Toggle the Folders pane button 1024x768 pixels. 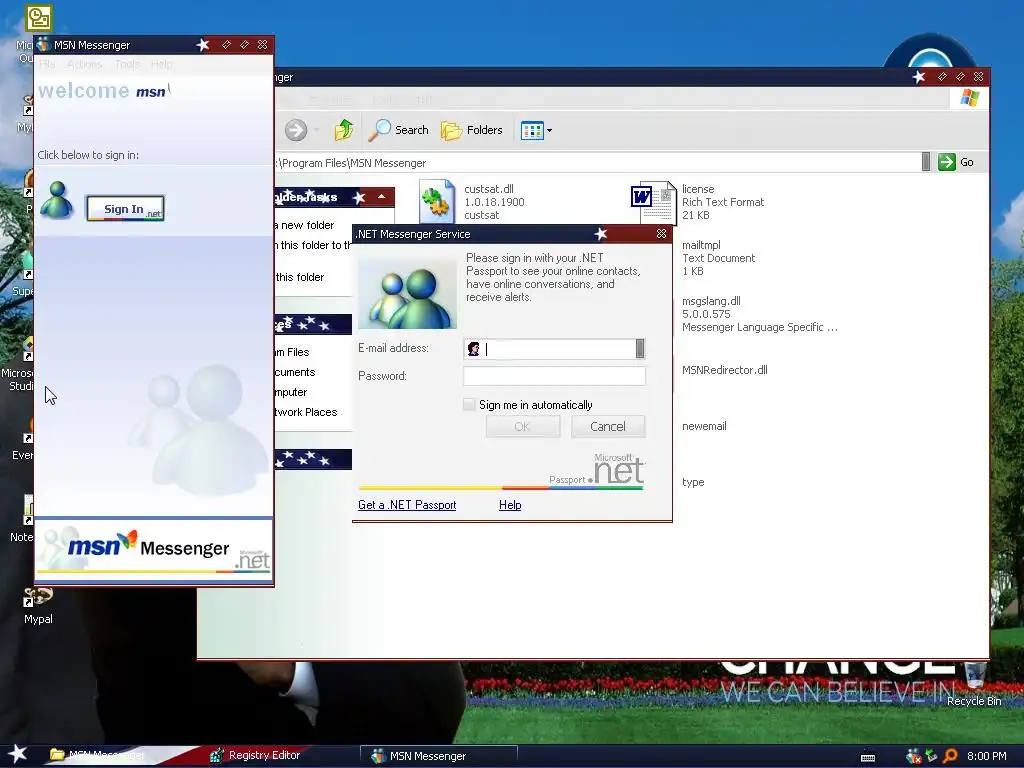point(472,130)
